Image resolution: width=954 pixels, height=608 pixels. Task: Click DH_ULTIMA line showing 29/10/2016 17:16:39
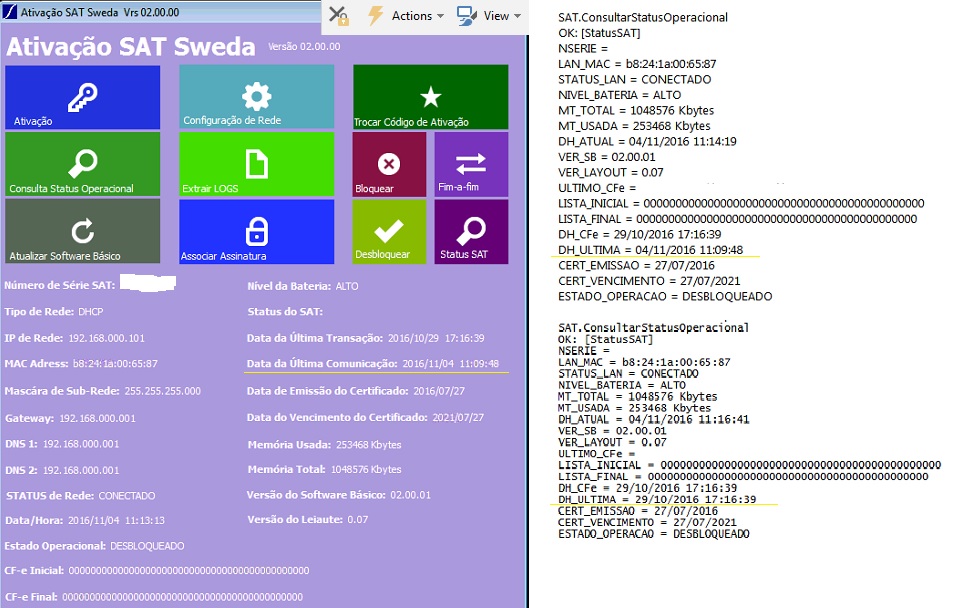click(657, 500)
